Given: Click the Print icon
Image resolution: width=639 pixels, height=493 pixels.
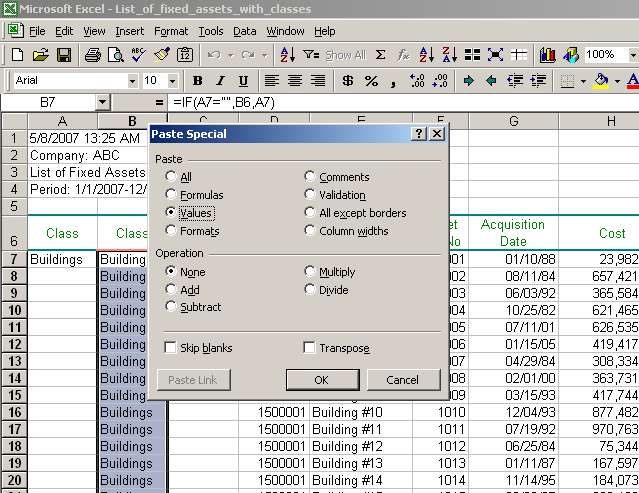Looking at the screenshot, I should click(x=93, y=55).
